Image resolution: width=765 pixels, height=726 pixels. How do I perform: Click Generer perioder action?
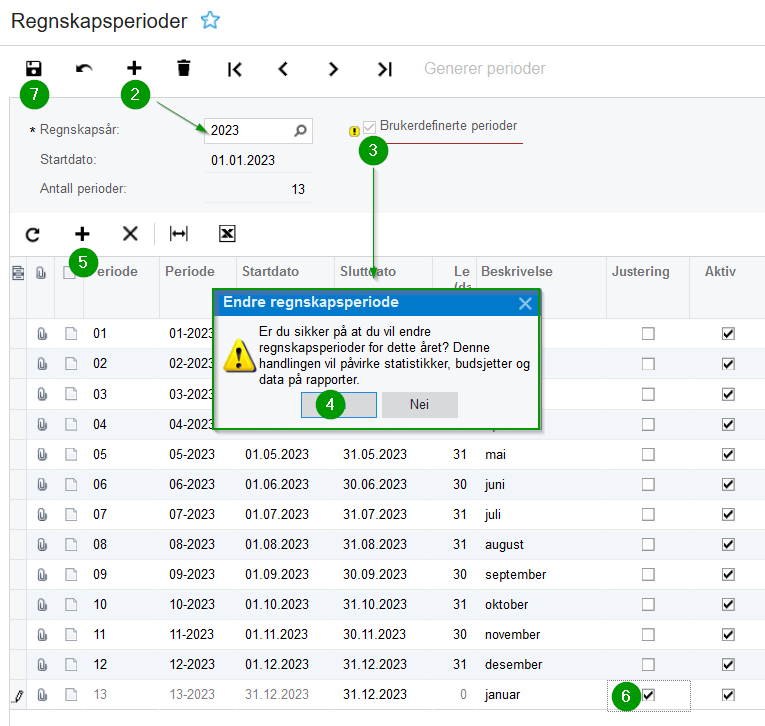484,69
